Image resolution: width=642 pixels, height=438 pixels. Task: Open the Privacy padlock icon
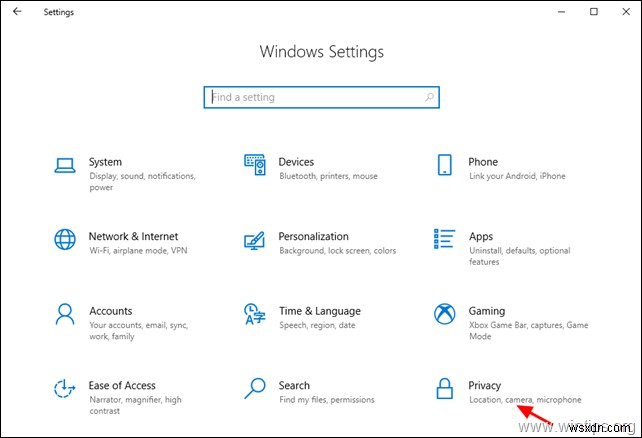444,389
